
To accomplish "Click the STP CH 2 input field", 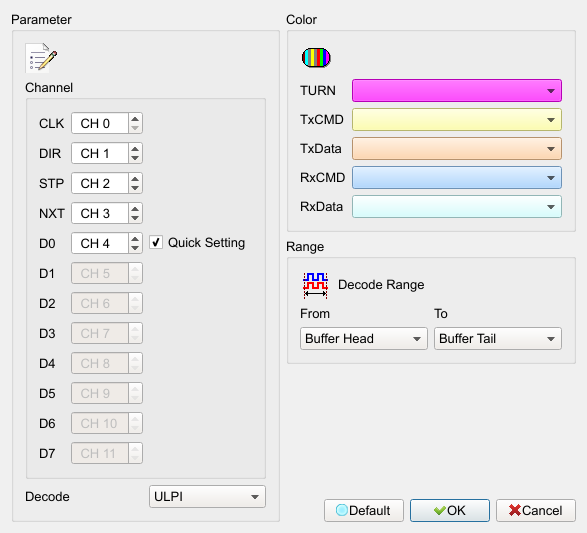I will [100, 183].
